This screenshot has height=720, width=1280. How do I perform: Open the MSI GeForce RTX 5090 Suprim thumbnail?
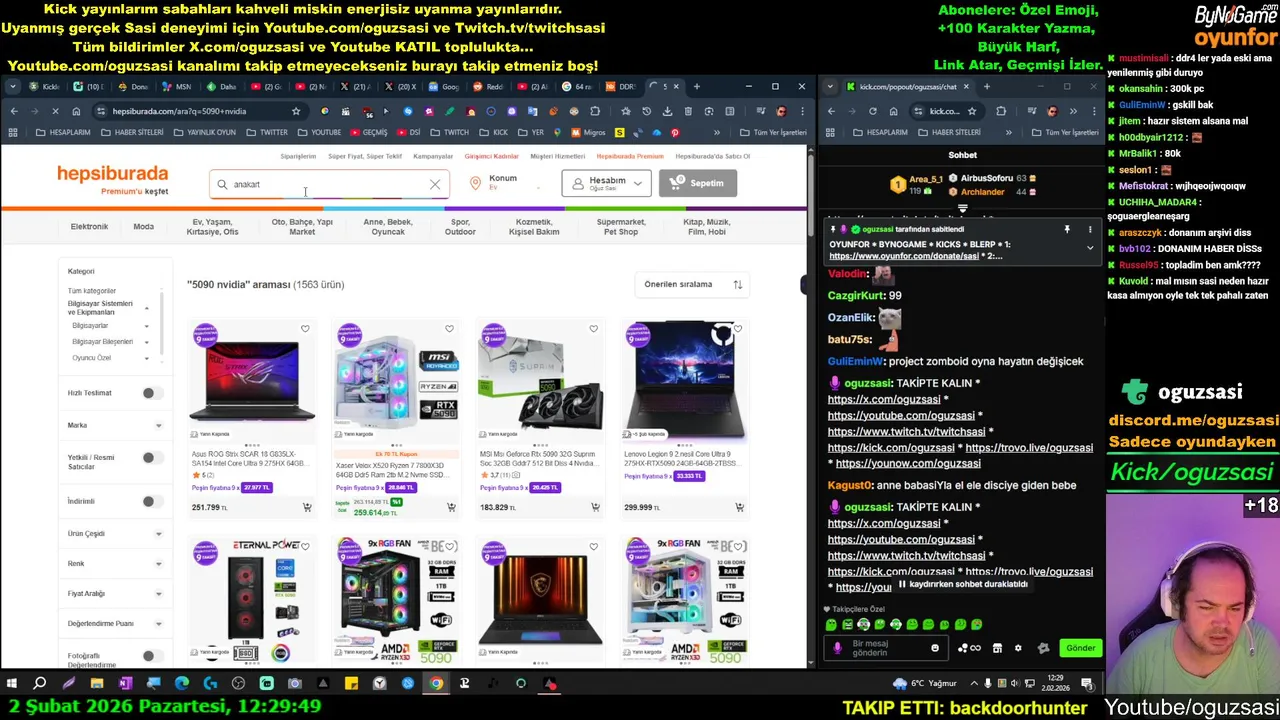[x=540, y=382]
